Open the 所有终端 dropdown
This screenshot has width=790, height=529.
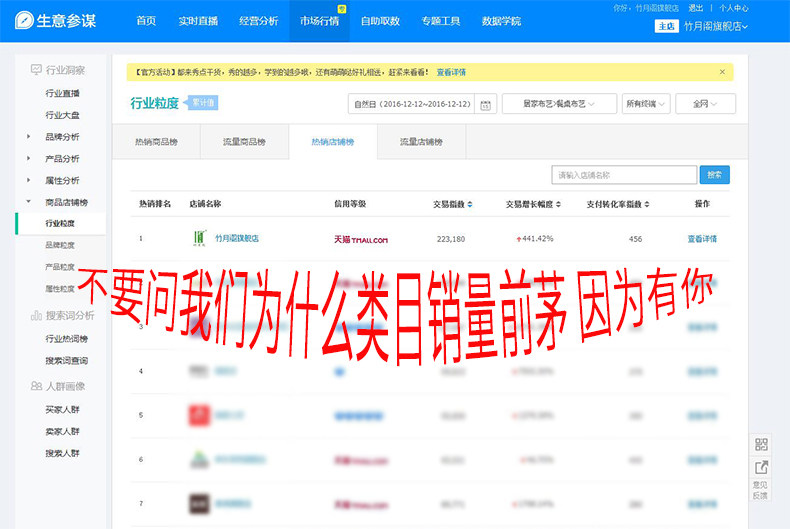tap(646, 104)
